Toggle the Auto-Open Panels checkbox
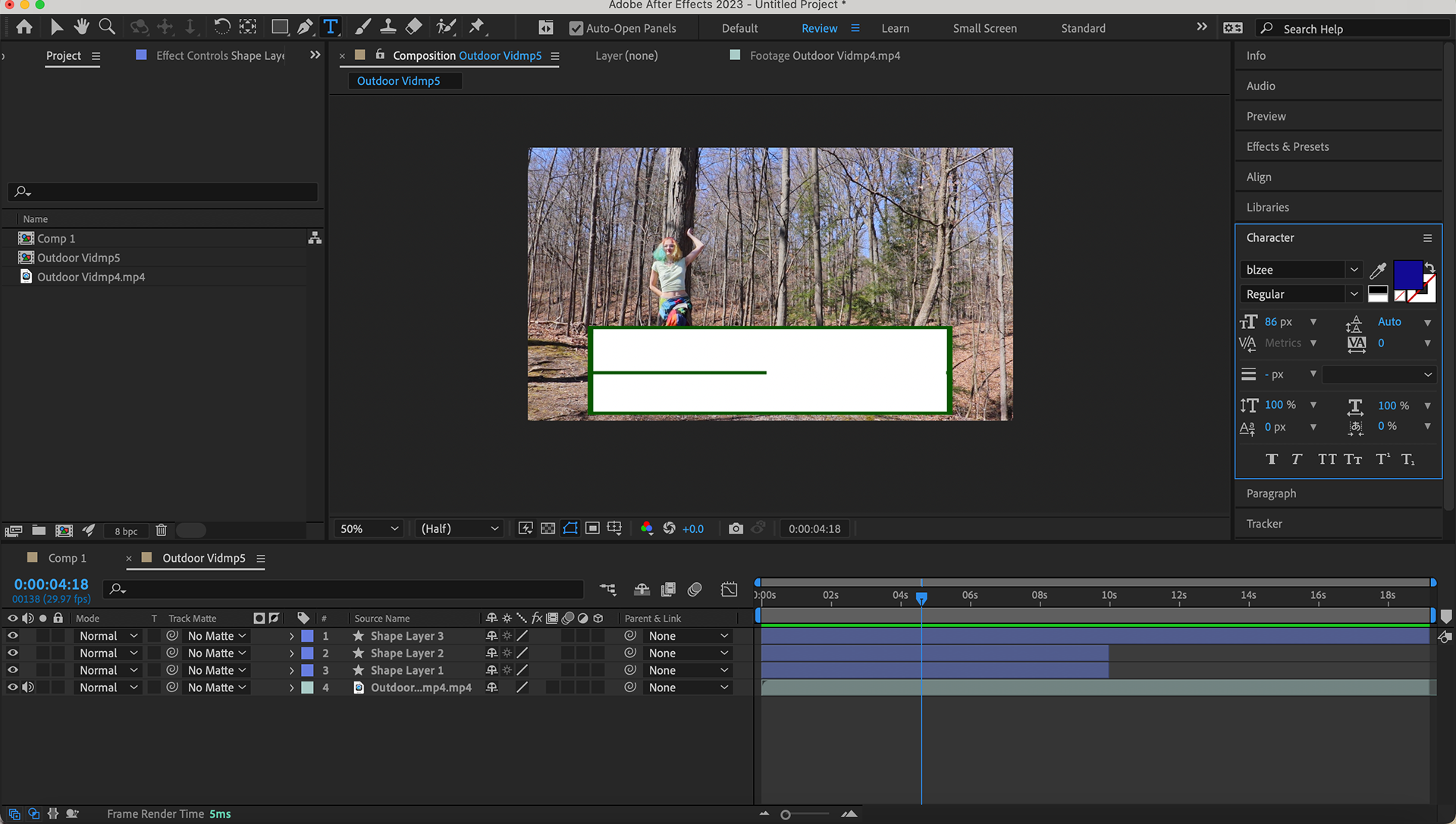This screenshot has width=1456, height=824. point(576,28)
